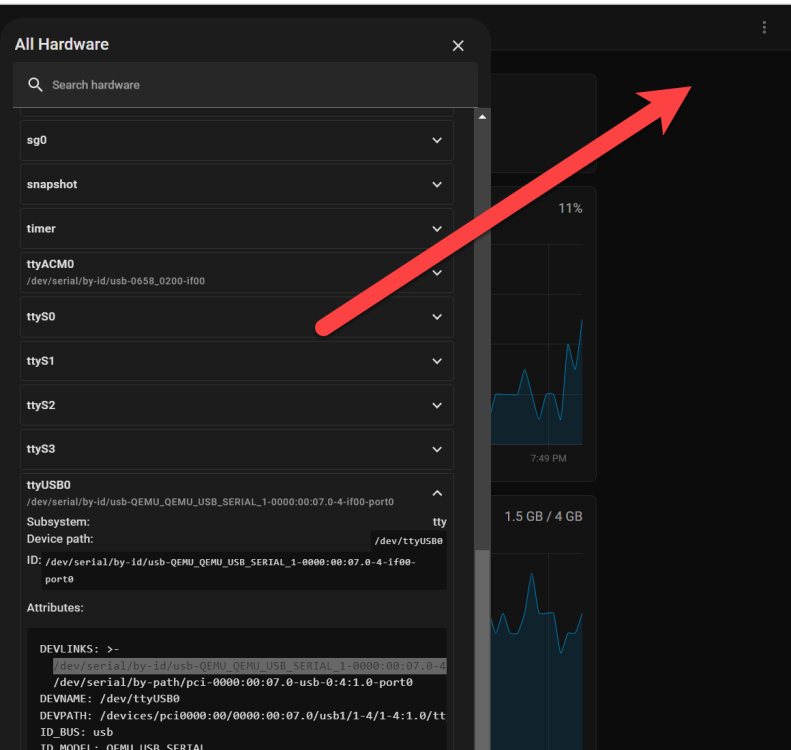Viewport: 791px width, 750px height.
Task: Expand the ttyS0 hardware entry
Action: click(x=237, y=317)
